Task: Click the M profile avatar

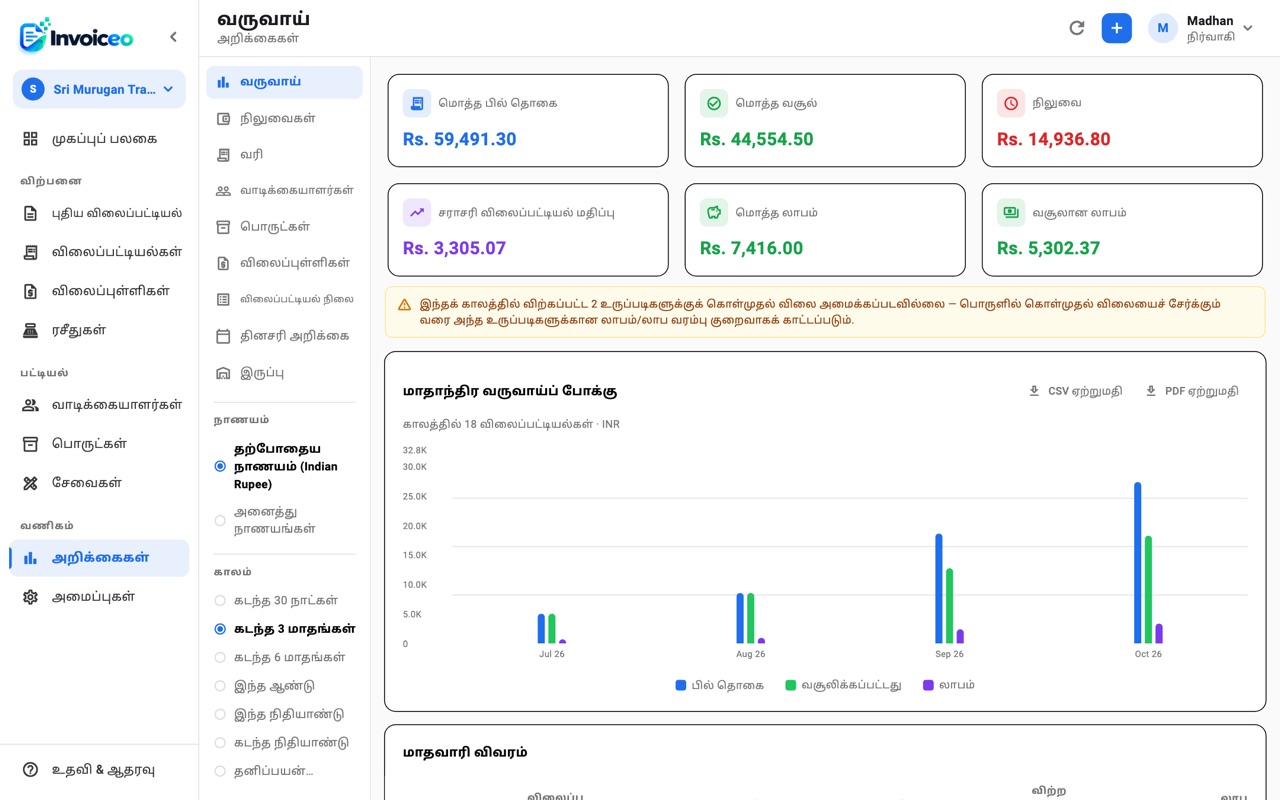Action: tap(1163, 28)
